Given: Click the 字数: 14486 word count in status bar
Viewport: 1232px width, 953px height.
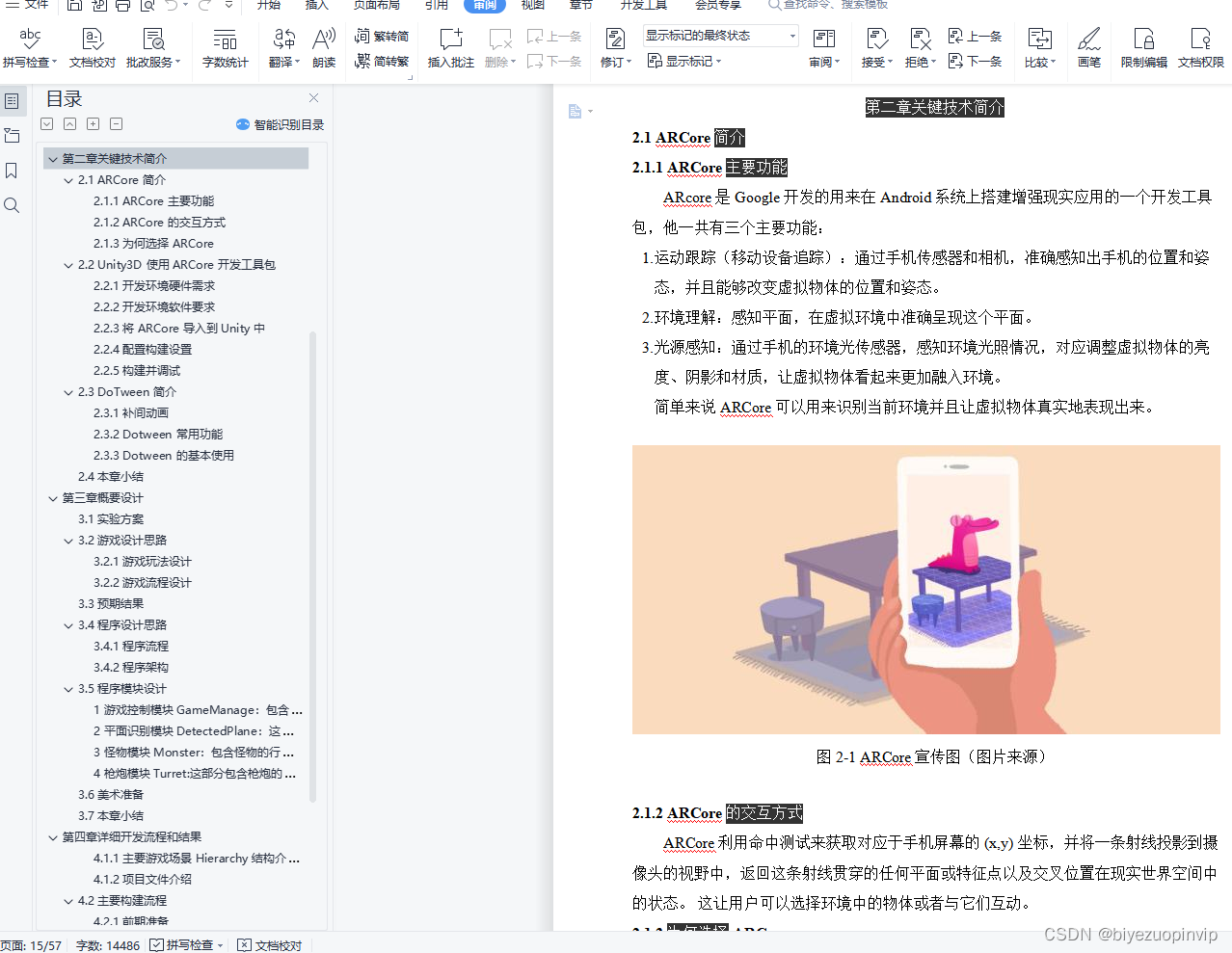Looking at the screenshot, I should point(108,945).
